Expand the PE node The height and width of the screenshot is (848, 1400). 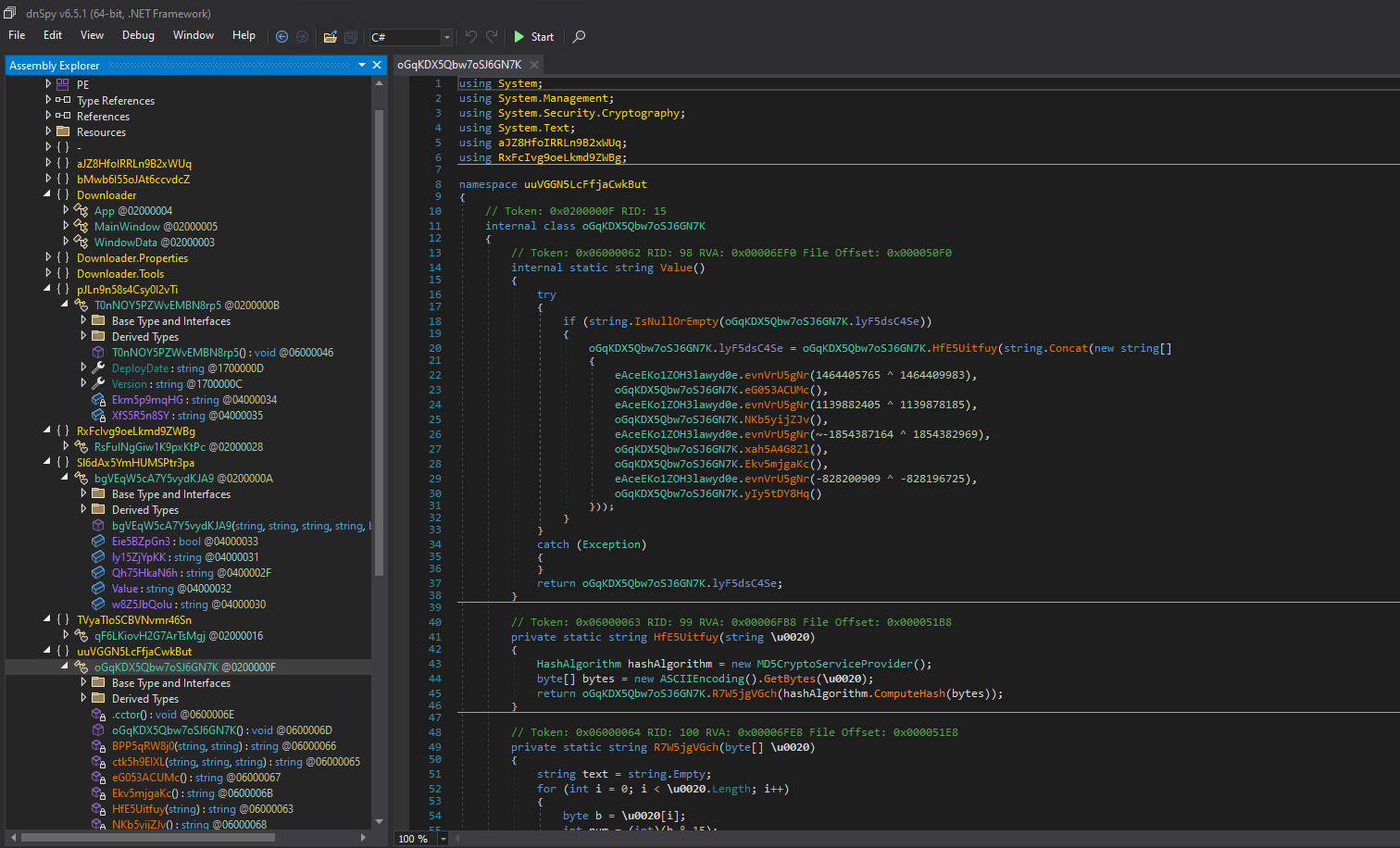[x=48, y=84]
